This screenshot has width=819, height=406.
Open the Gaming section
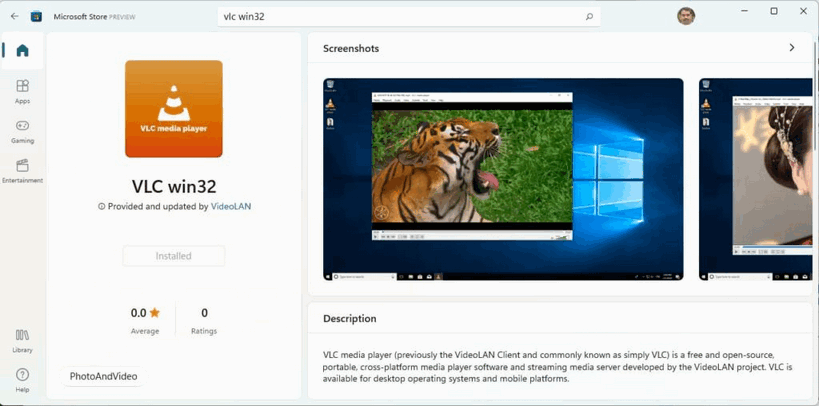tap(22, 132)
